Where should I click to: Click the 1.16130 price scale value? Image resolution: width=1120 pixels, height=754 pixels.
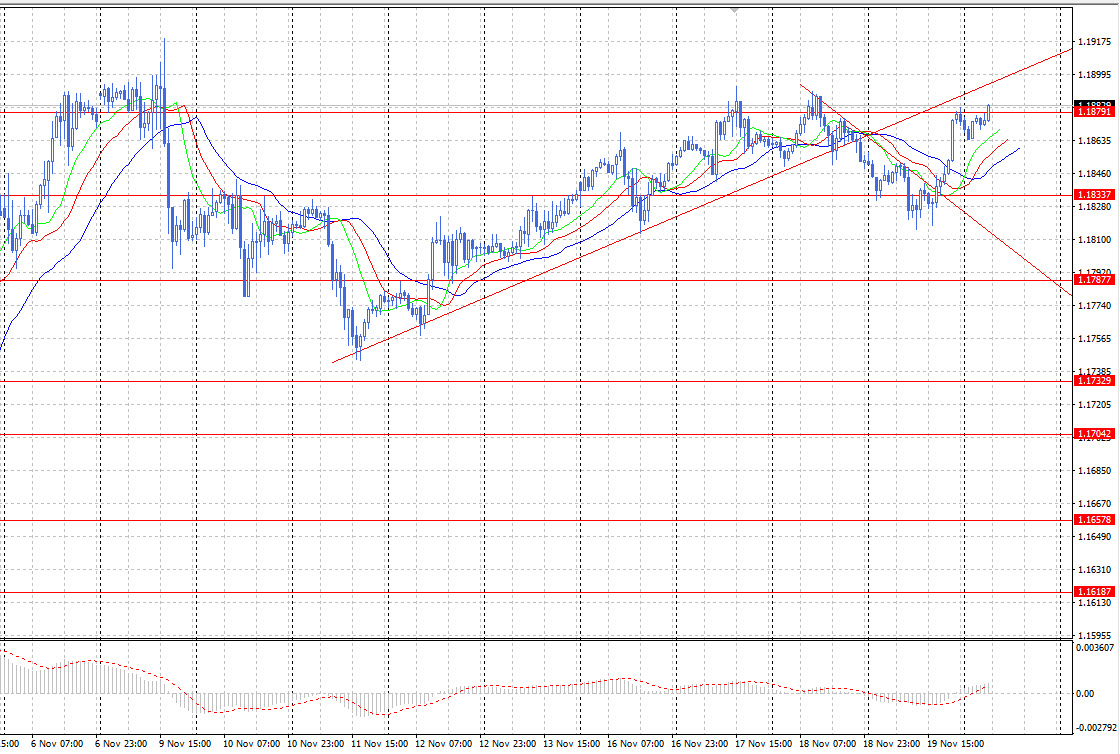point(1094,603)
